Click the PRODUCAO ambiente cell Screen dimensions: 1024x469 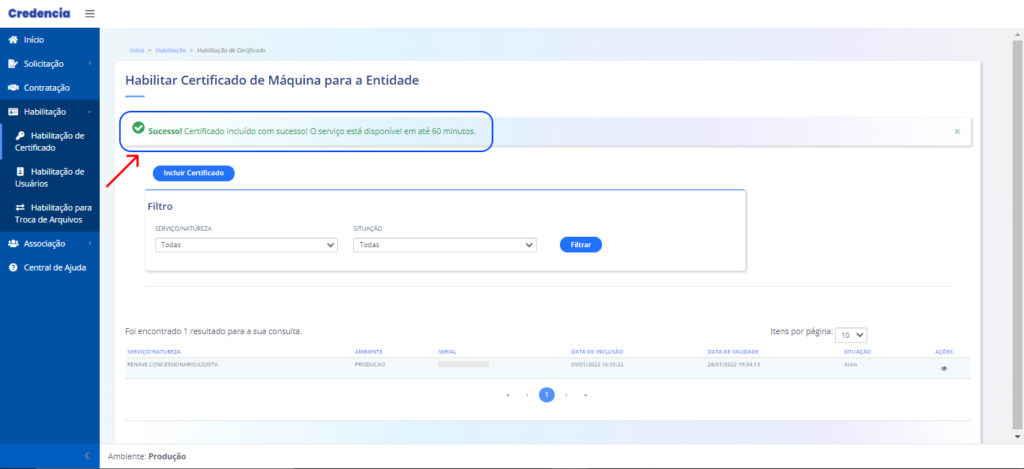click(370, 364)
